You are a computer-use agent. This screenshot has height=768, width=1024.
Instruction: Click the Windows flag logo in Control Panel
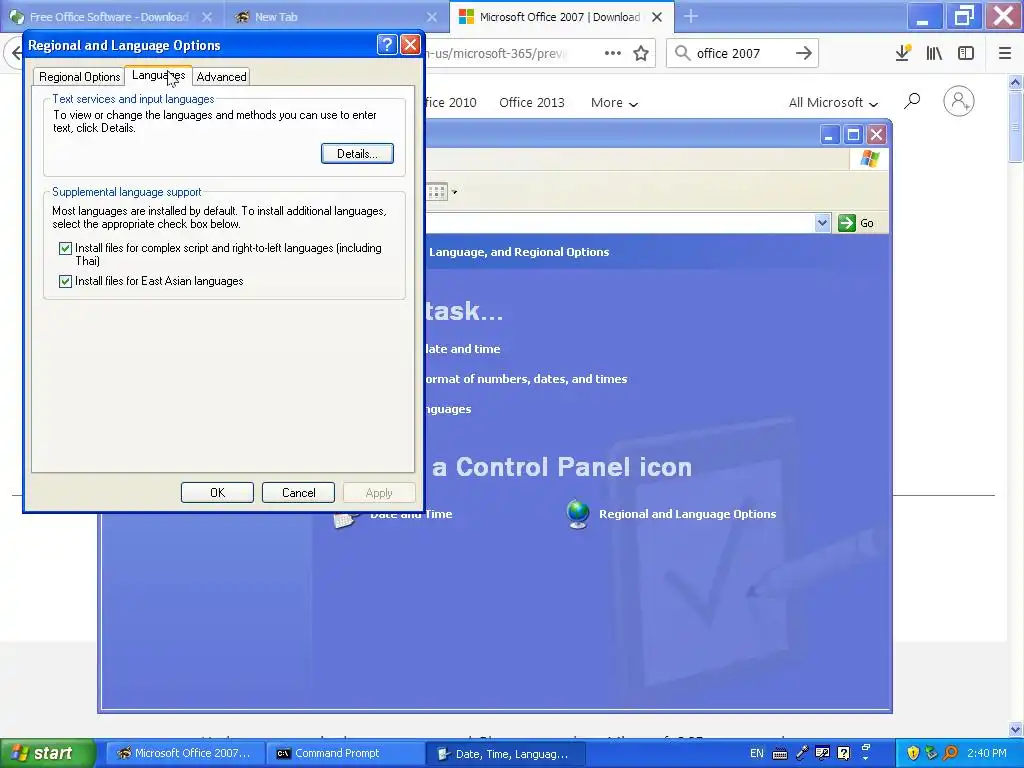(x=869, y=158)
